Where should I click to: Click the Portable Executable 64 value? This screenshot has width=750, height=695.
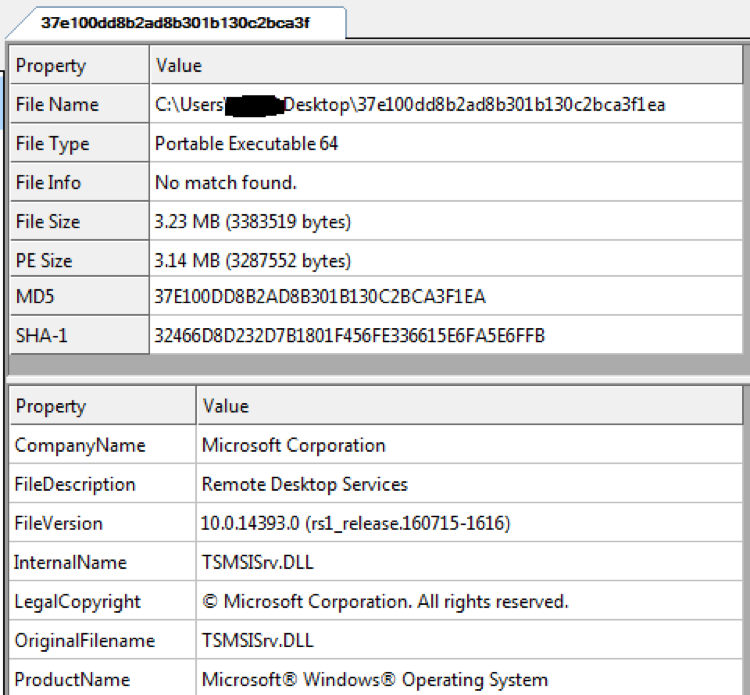click(246, 143)
